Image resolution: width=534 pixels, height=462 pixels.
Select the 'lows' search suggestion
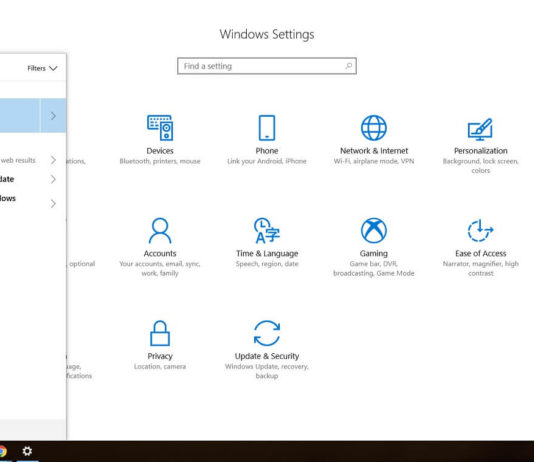click(x=7, y=198)
